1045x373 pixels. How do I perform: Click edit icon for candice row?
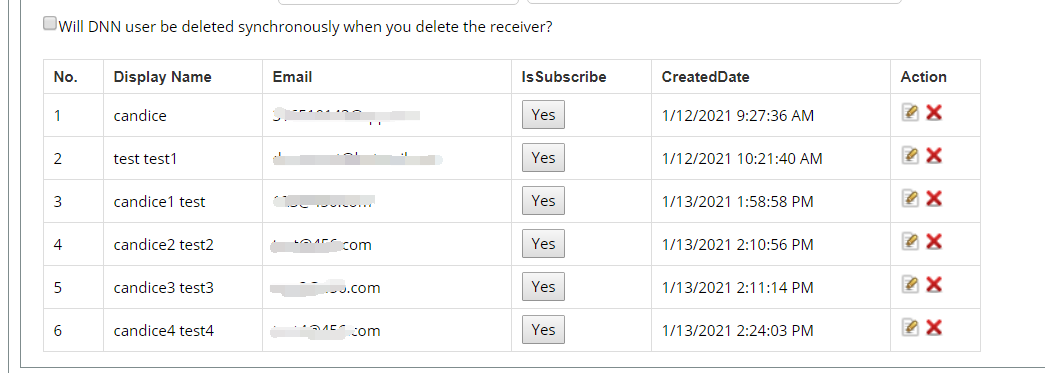(x=910, y=113)
